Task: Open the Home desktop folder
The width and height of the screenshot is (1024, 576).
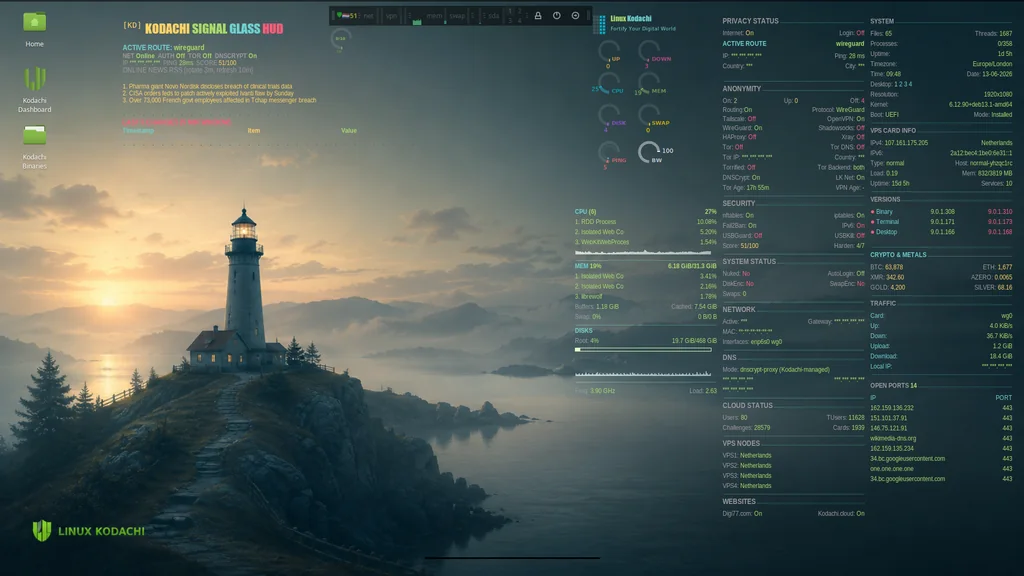Action: point(35,29)
